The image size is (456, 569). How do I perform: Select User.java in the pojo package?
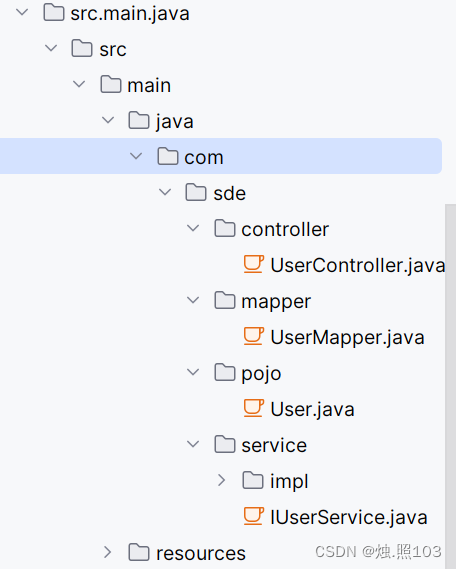pyautogui.click(x=312, y=409)
